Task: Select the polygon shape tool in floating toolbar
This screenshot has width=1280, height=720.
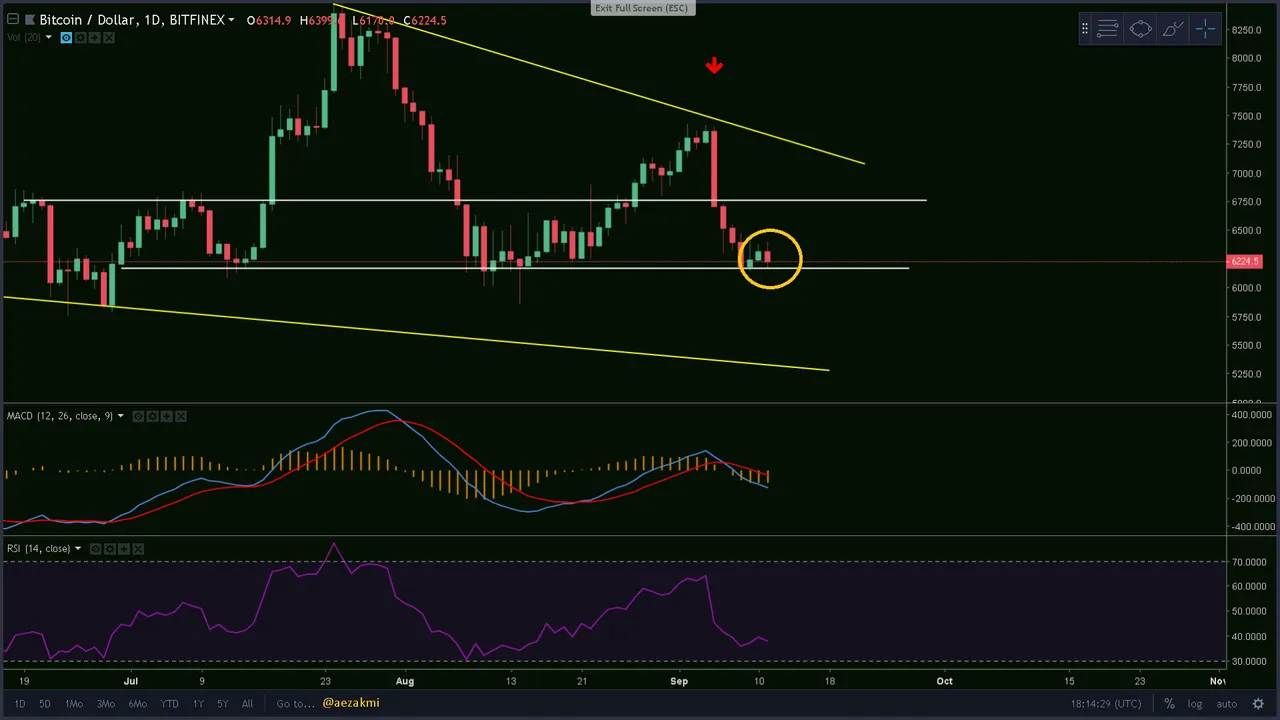Action: (1140, 29)
